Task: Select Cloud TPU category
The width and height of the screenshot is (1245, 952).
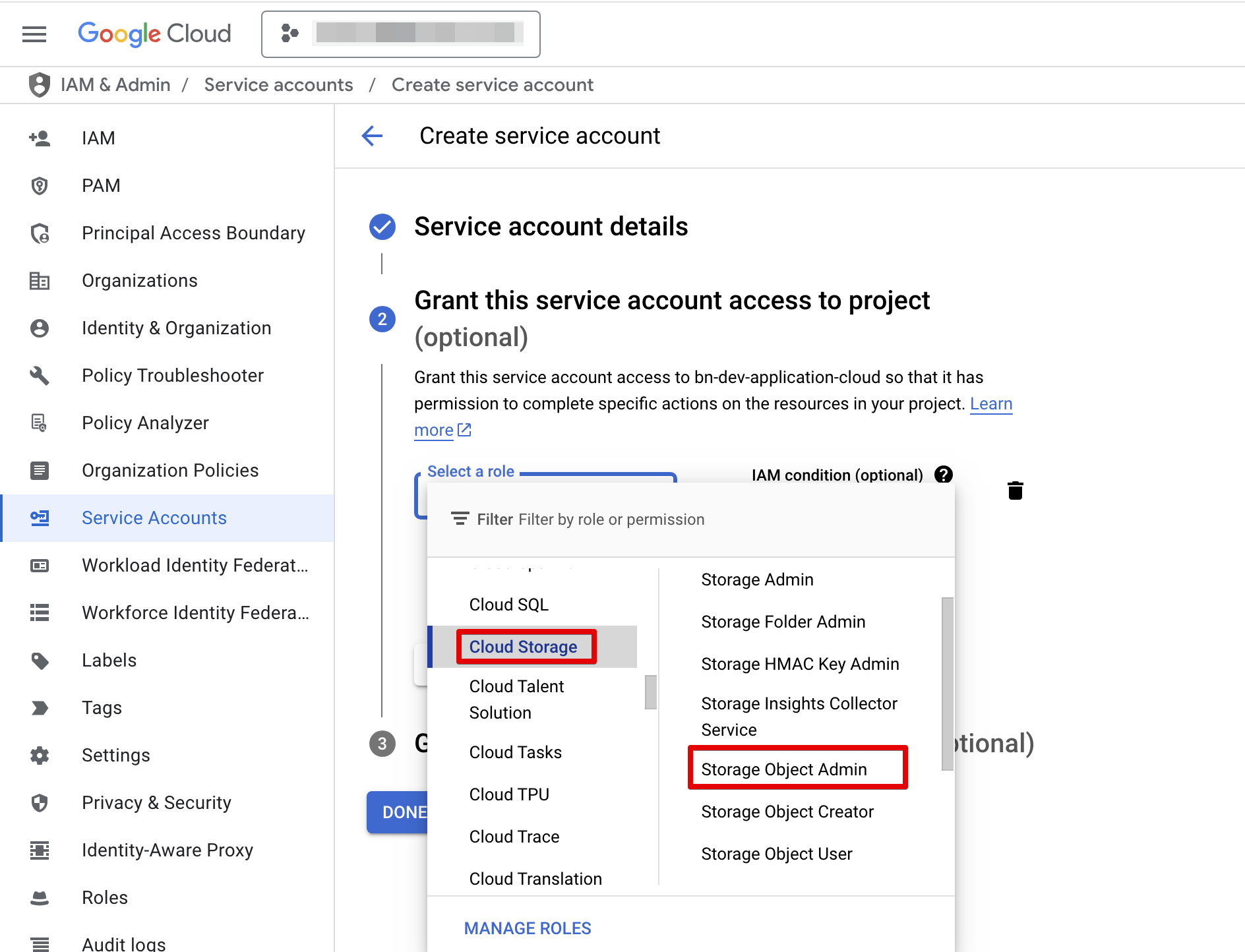Action: point(509,794)
